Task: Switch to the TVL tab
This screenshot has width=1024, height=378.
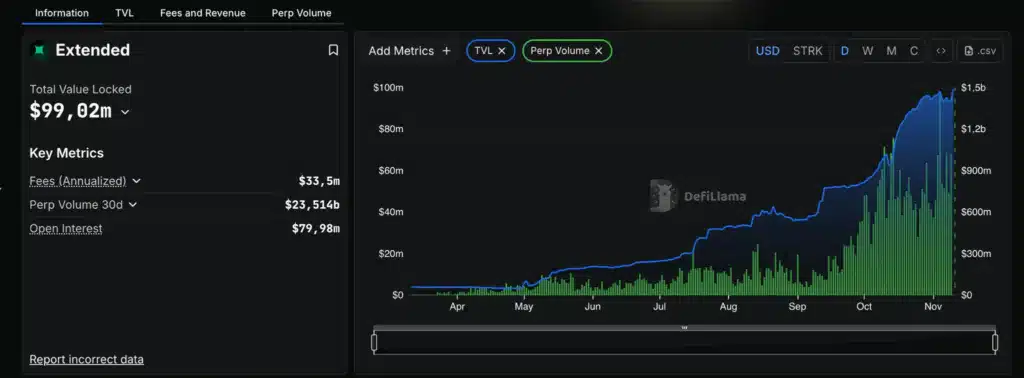Action: point(124,13)
